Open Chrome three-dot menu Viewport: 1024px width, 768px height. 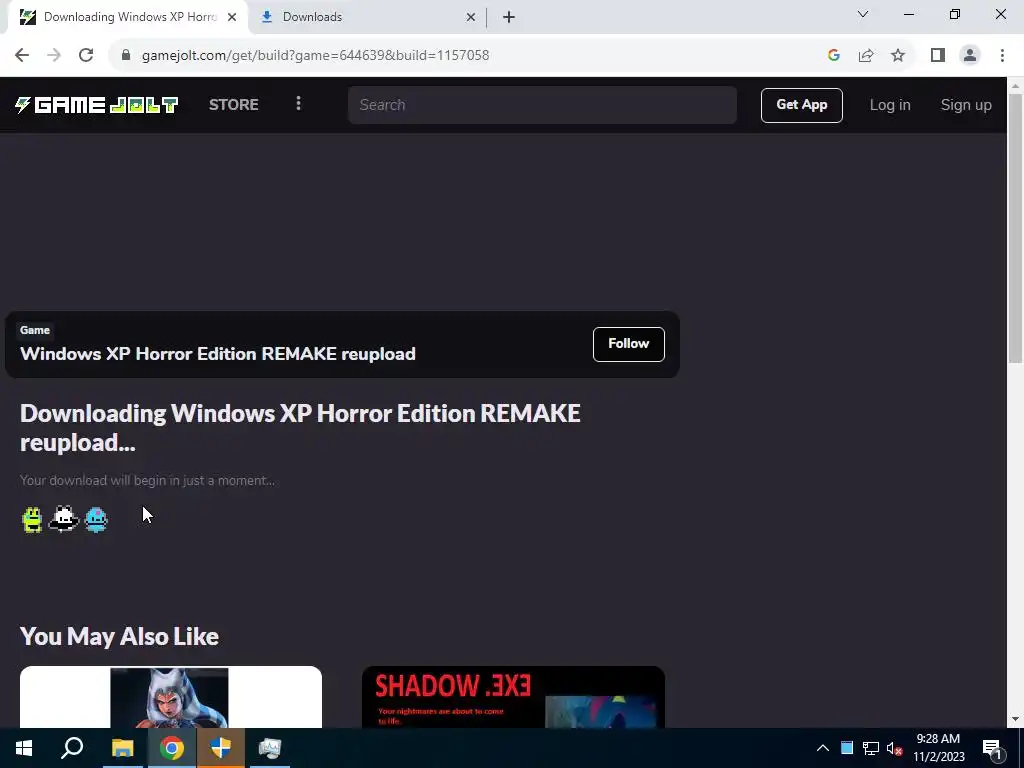point(1002,56)
